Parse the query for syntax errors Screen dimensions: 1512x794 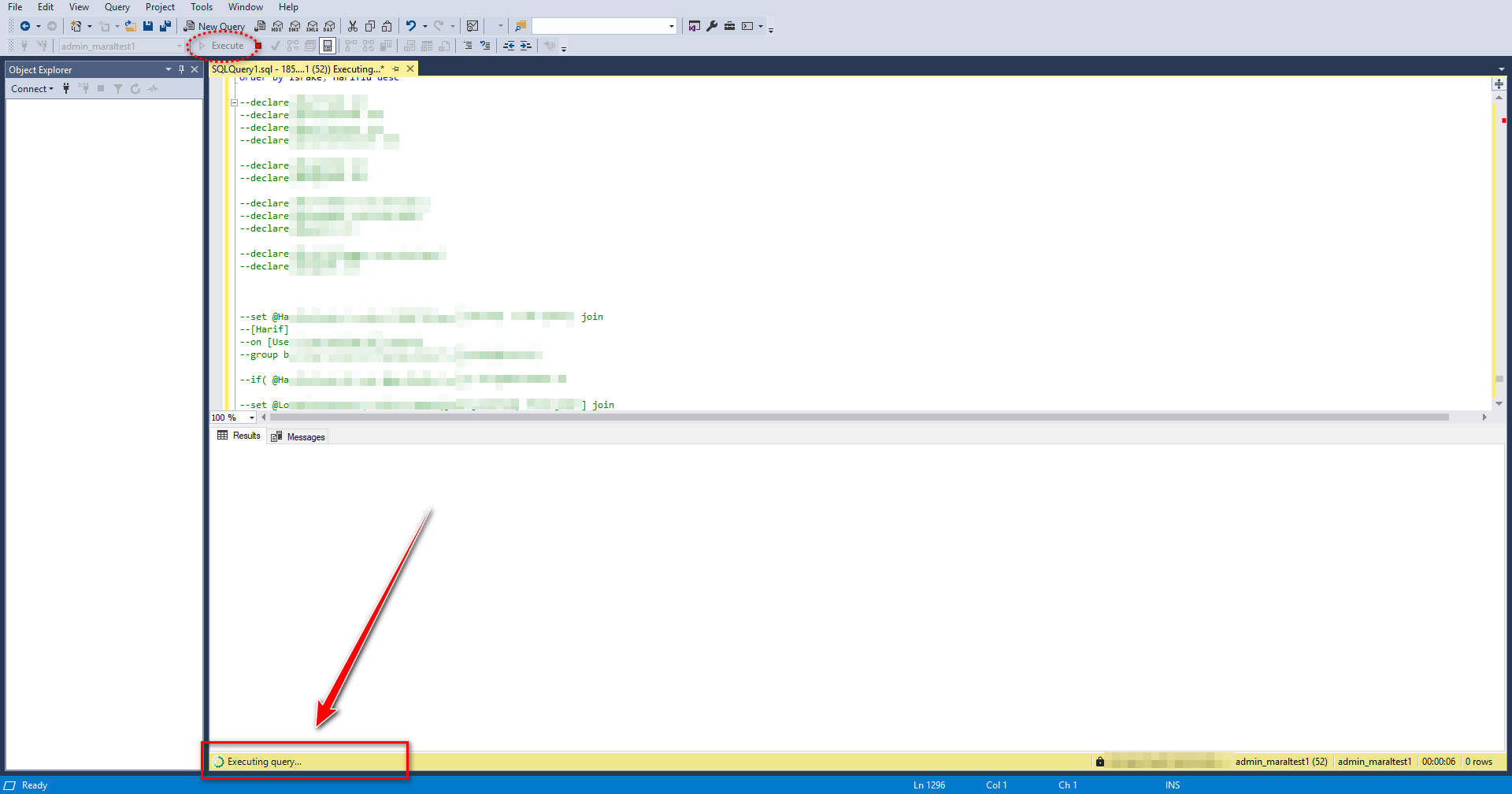275,46
